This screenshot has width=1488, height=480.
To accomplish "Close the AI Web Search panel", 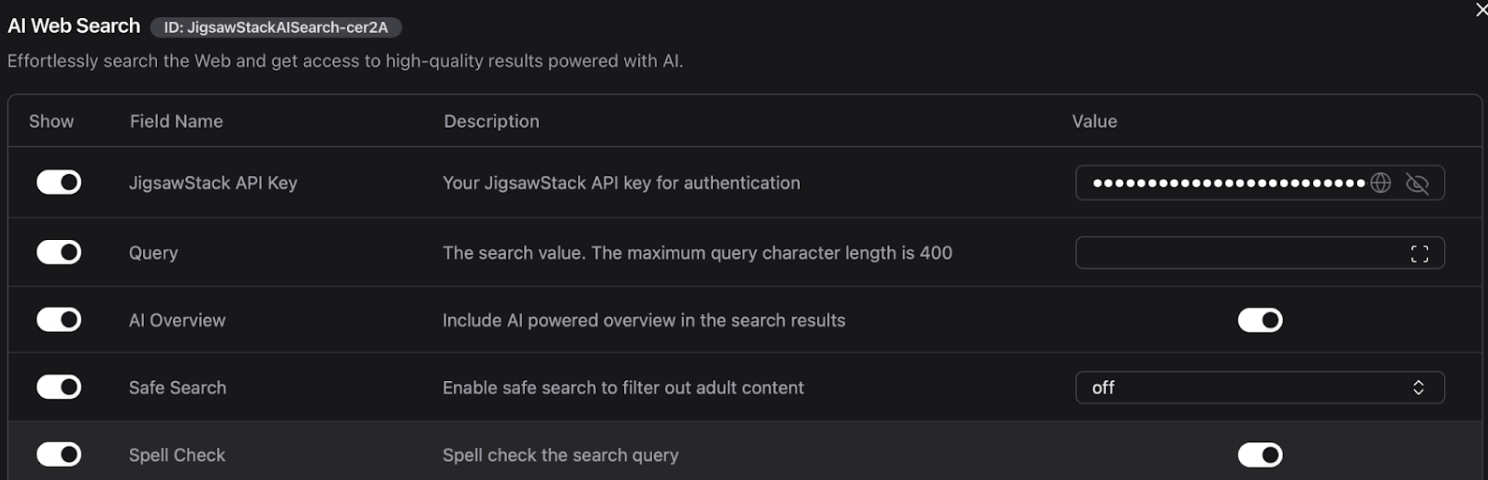I will coord(1481,10).
